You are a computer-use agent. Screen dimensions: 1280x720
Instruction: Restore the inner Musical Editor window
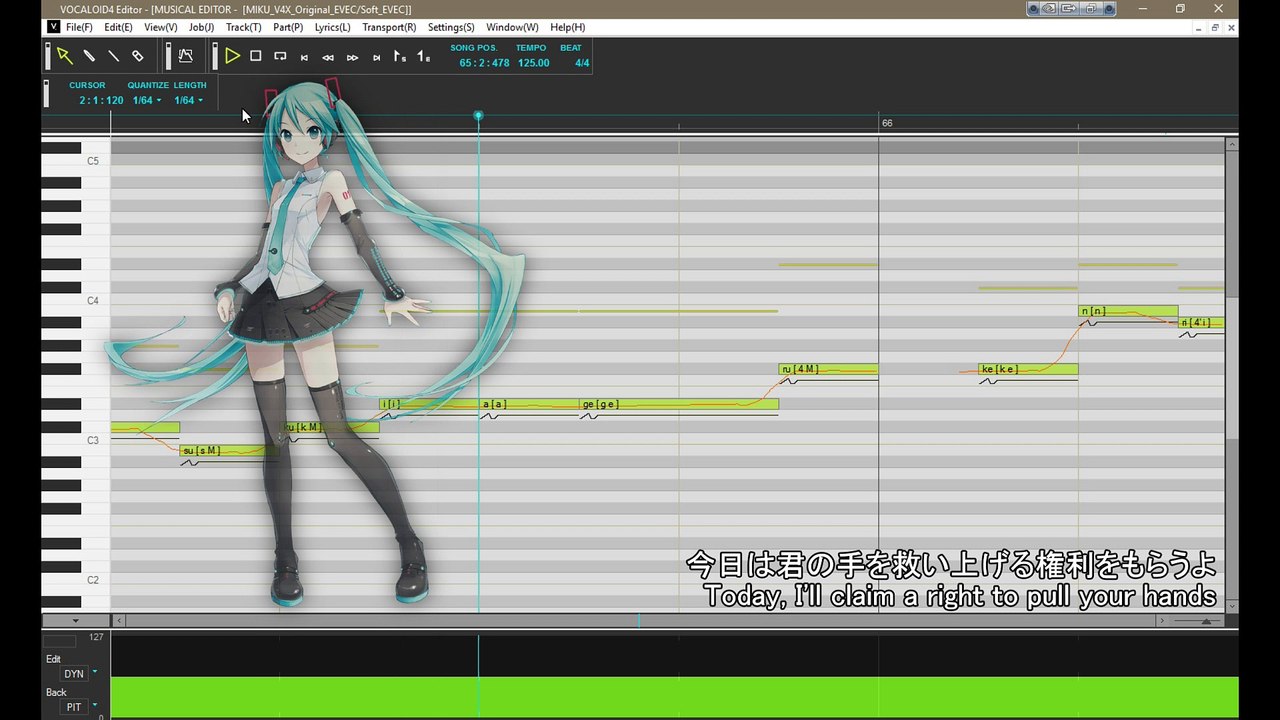point(1215,27)
